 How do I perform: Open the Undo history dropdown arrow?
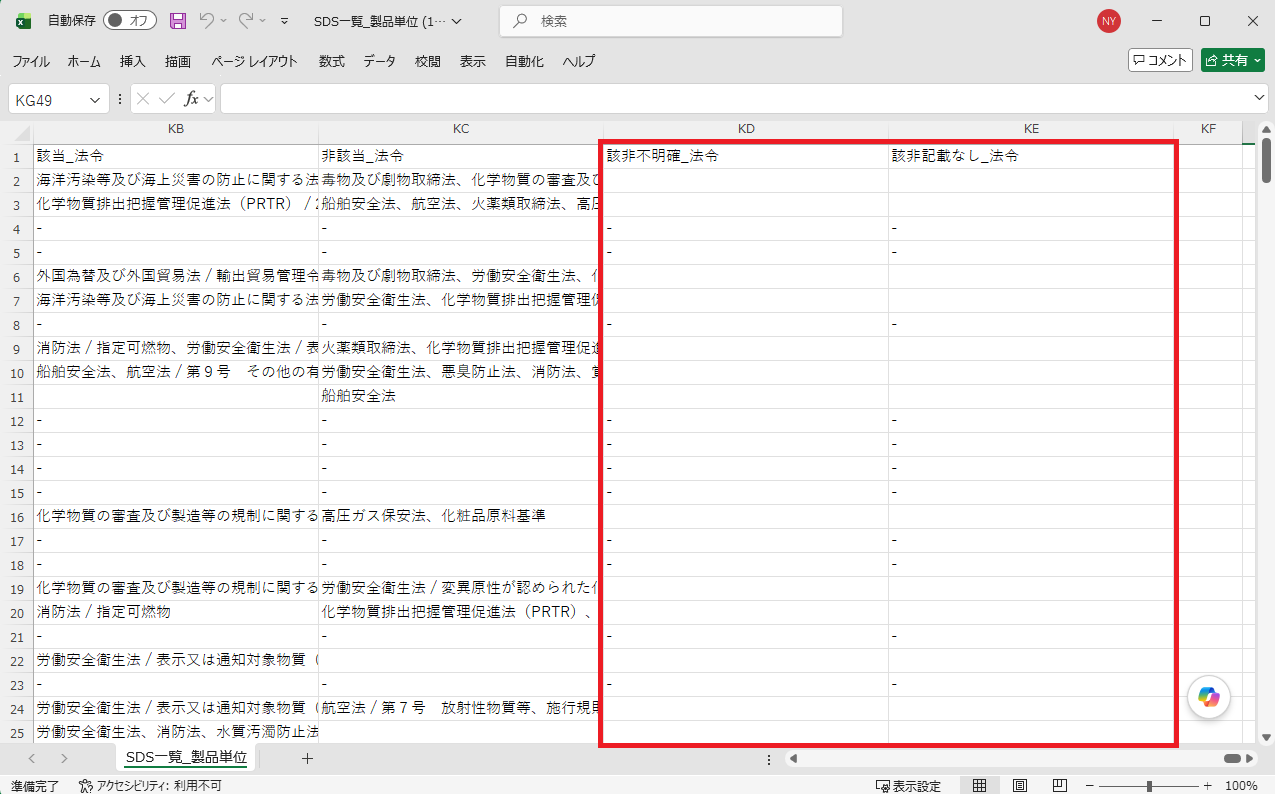(223, 21)
